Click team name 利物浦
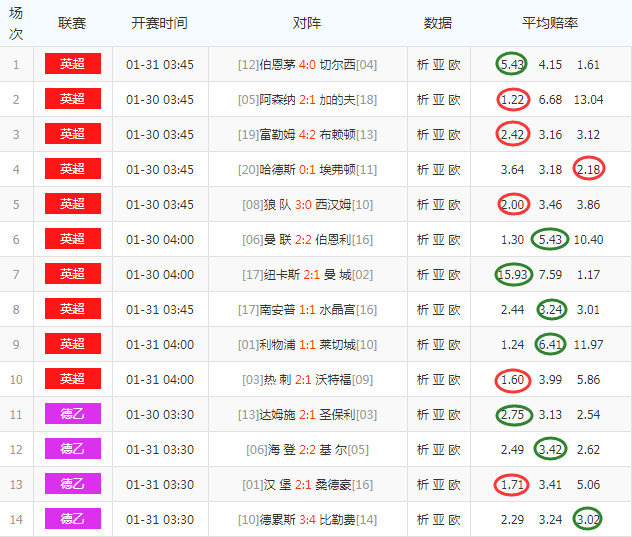The width and height of the screenshot is (632, 537). [x=277, y=345]
